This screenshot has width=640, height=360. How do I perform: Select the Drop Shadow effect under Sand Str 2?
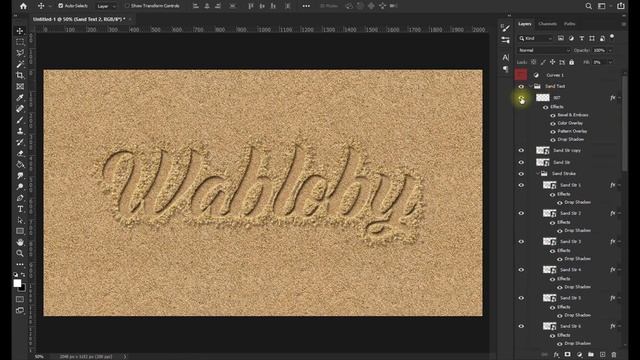point(577,231)
